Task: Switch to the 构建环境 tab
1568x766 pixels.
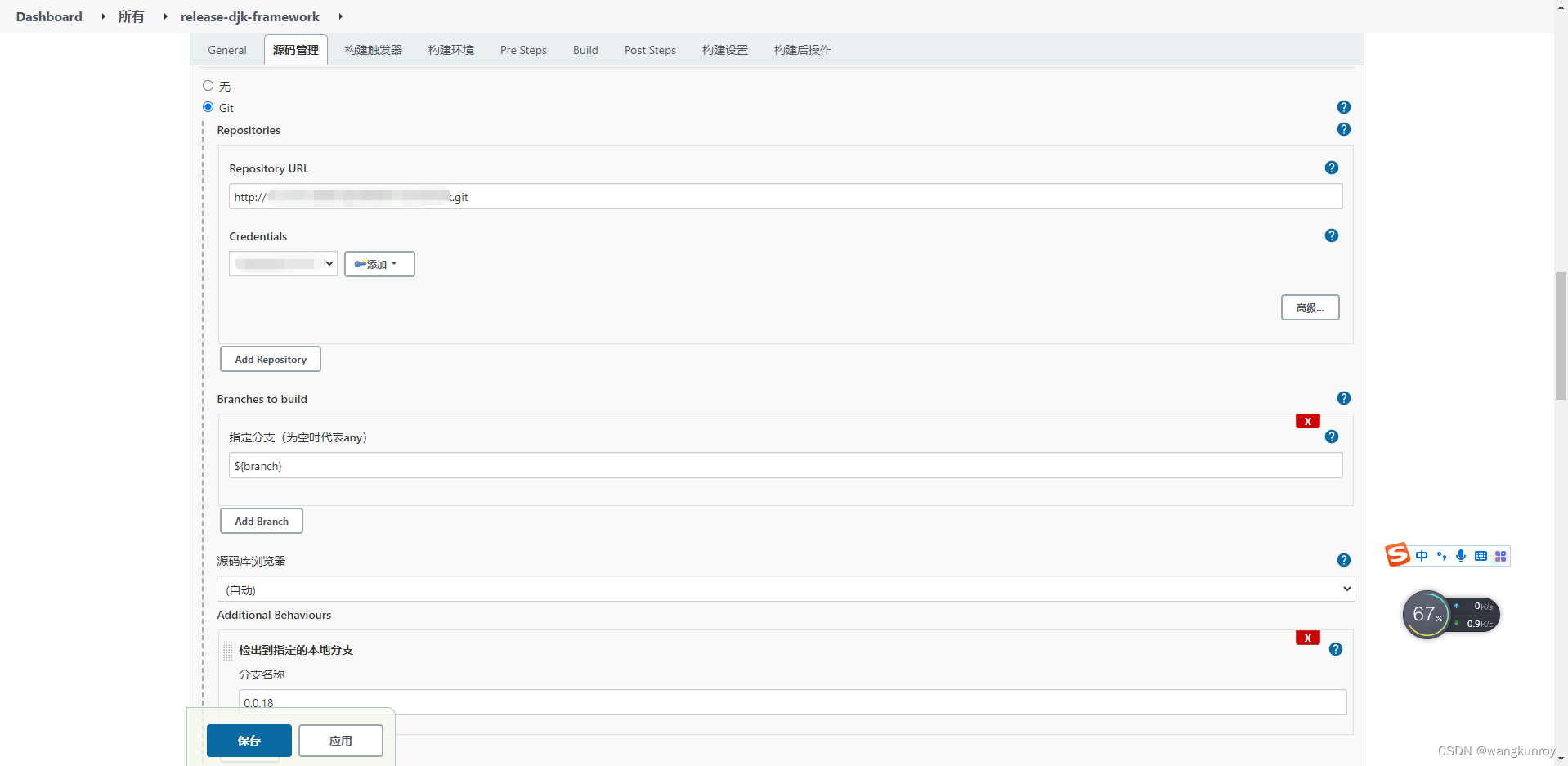Action: pyautogui.click(x=451, y=50)
